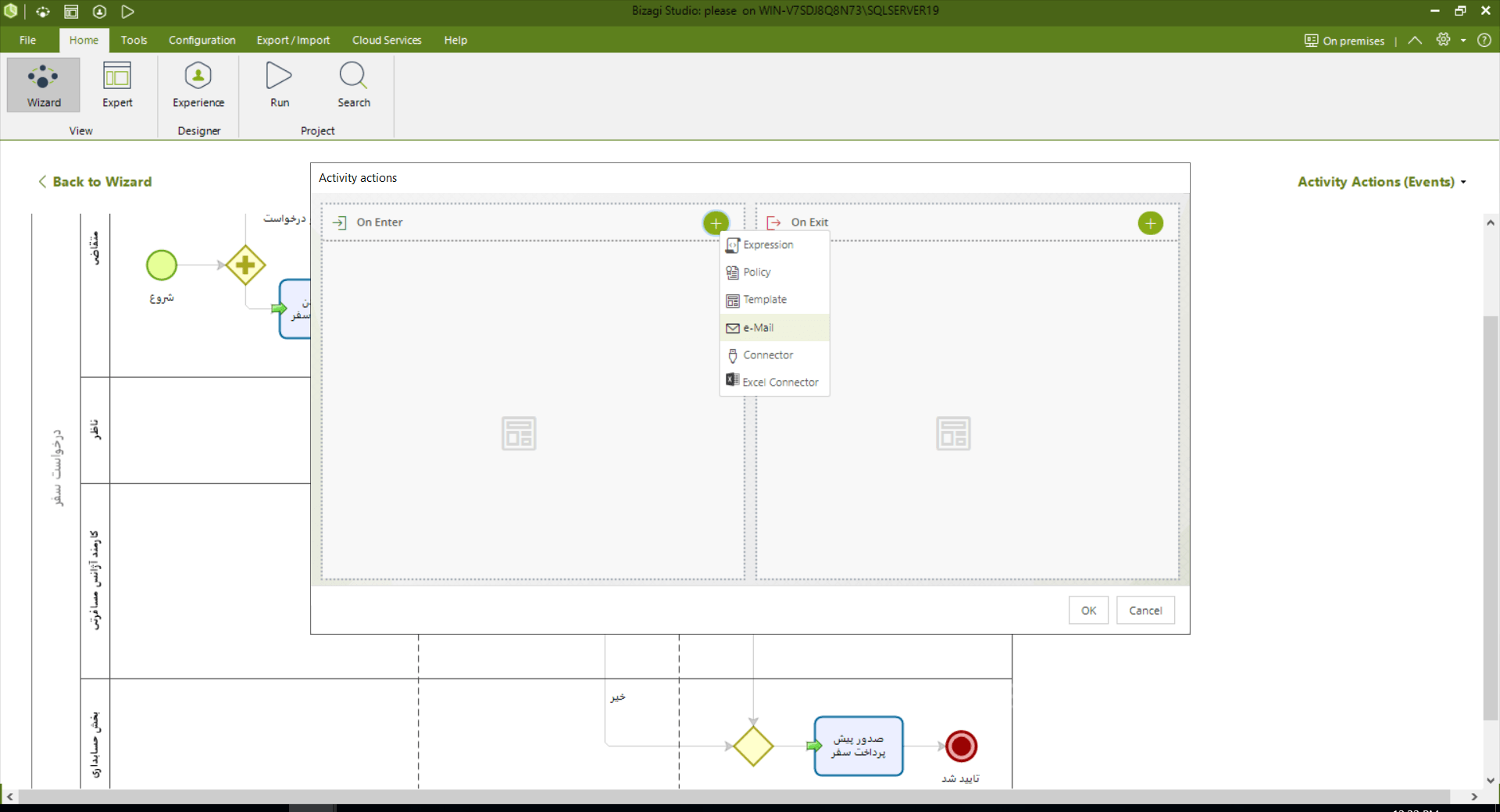
Task: Open the Experience designer
Action: click(198, 84)
